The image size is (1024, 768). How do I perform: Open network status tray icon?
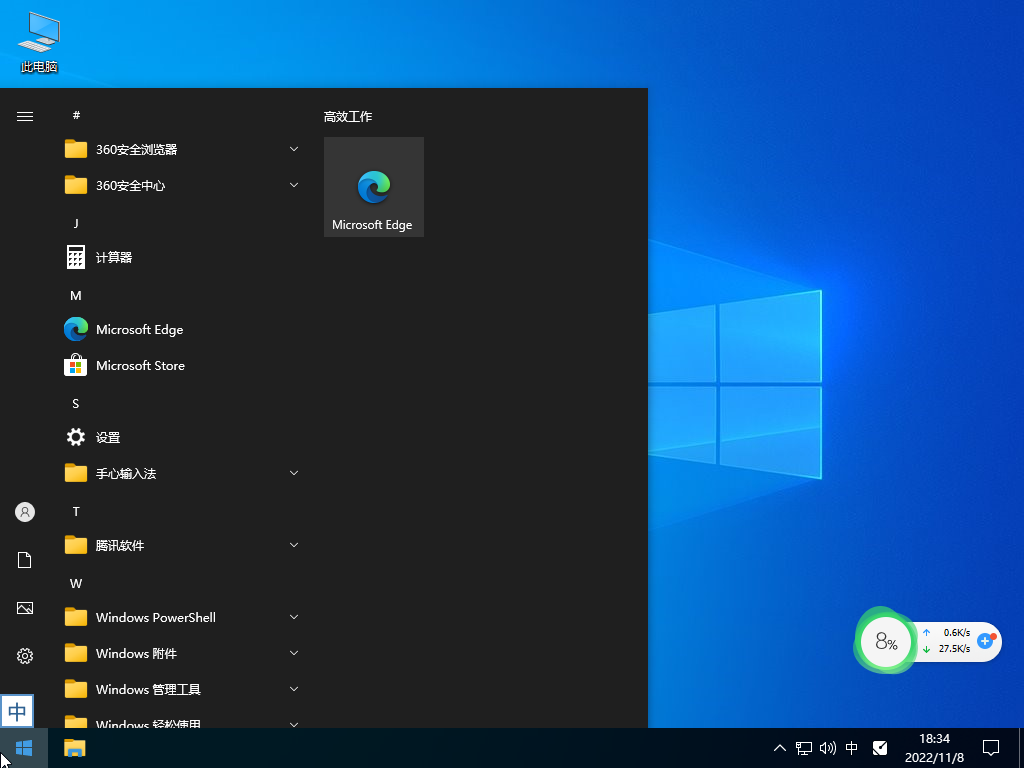[x=803, y=748]
